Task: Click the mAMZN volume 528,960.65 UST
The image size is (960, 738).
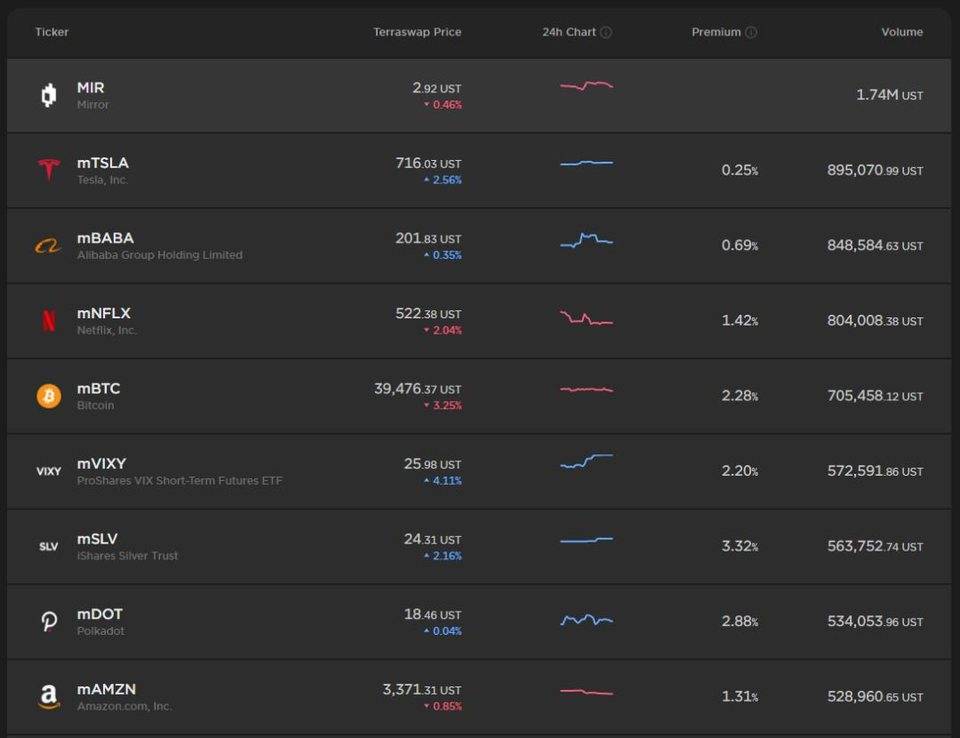Action: coord(875,696)
